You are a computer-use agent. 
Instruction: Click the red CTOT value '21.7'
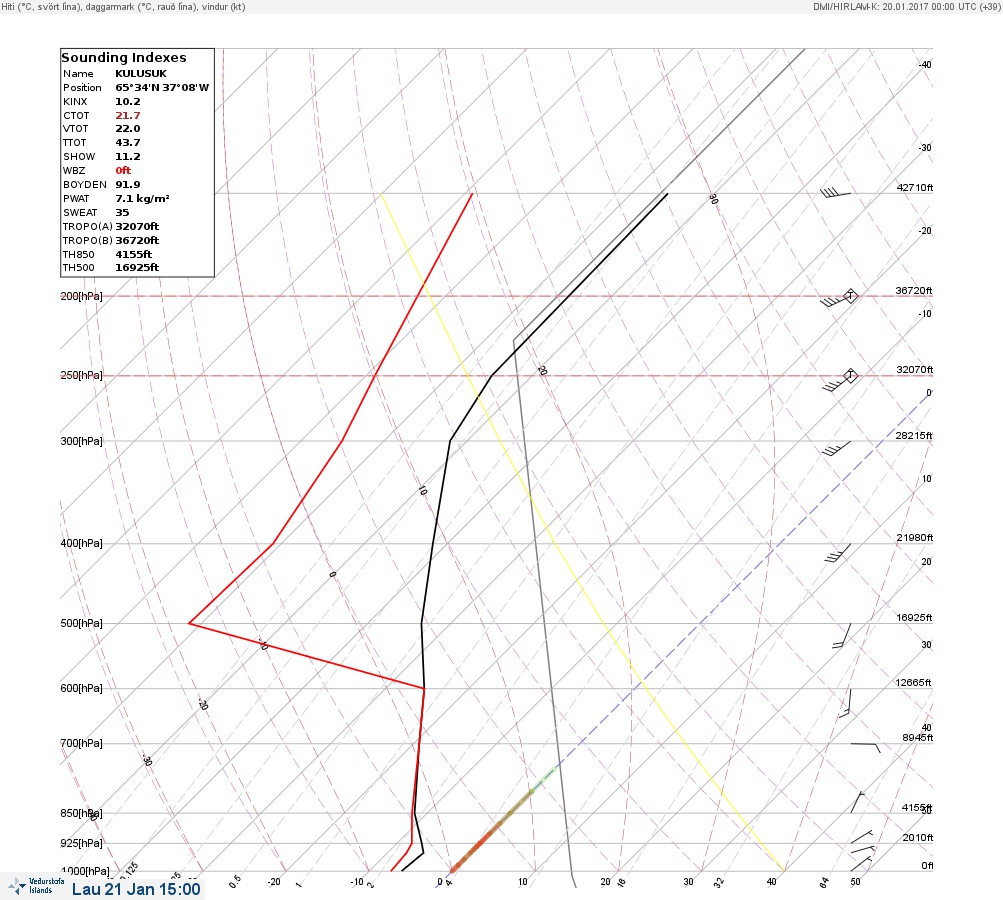tap(128, 116)
